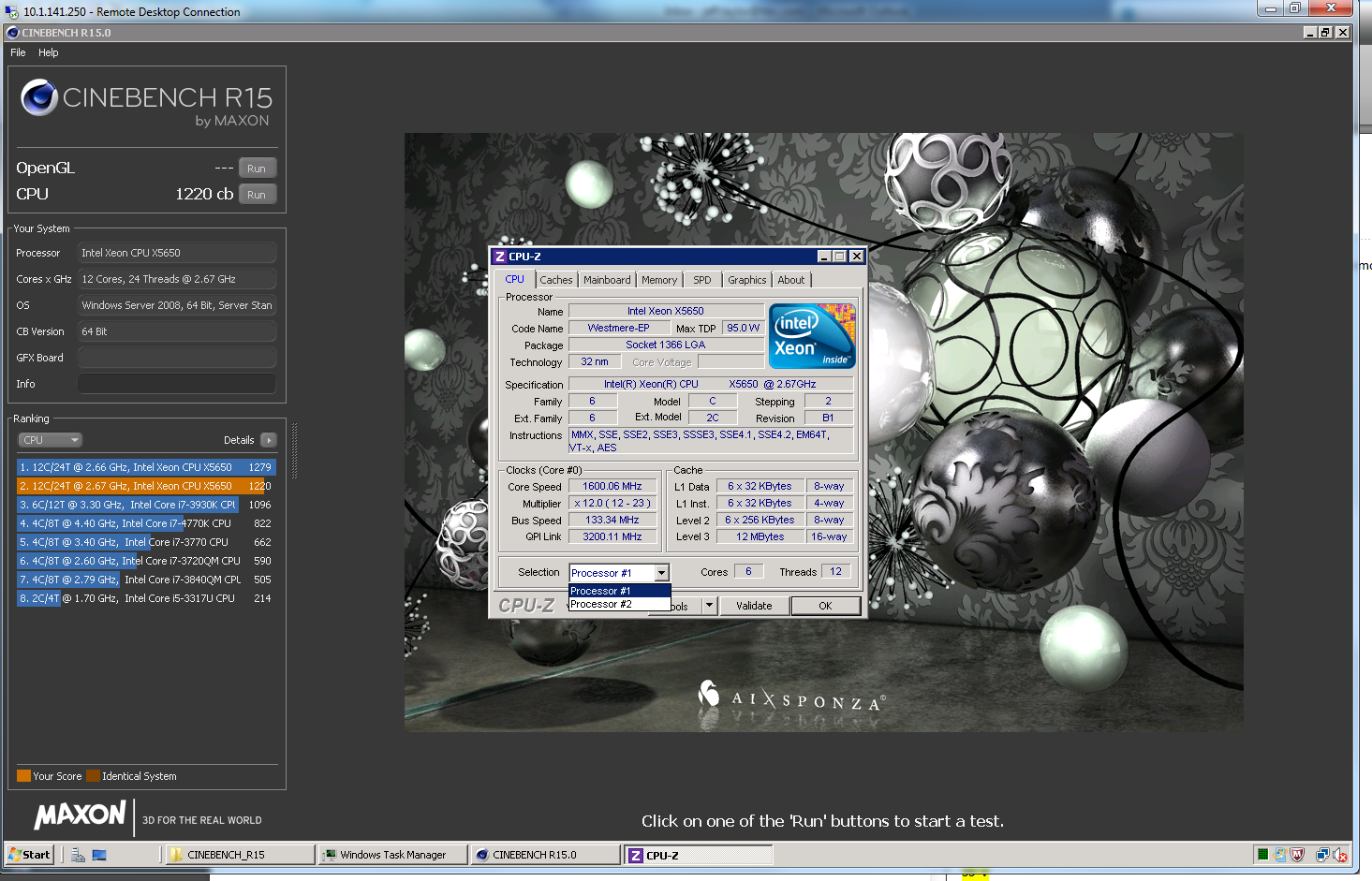The image size is (1372, 881).
Task: Click the Intel Xeon inside logo in CPU-Z
Action: 812,336
